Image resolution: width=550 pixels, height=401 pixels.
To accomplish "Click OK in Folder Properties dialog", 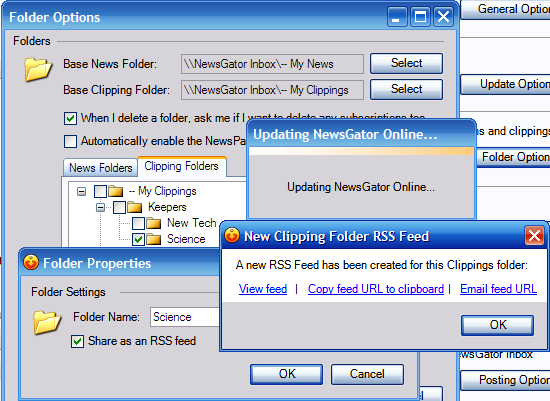I will click(x=287, y=374).
